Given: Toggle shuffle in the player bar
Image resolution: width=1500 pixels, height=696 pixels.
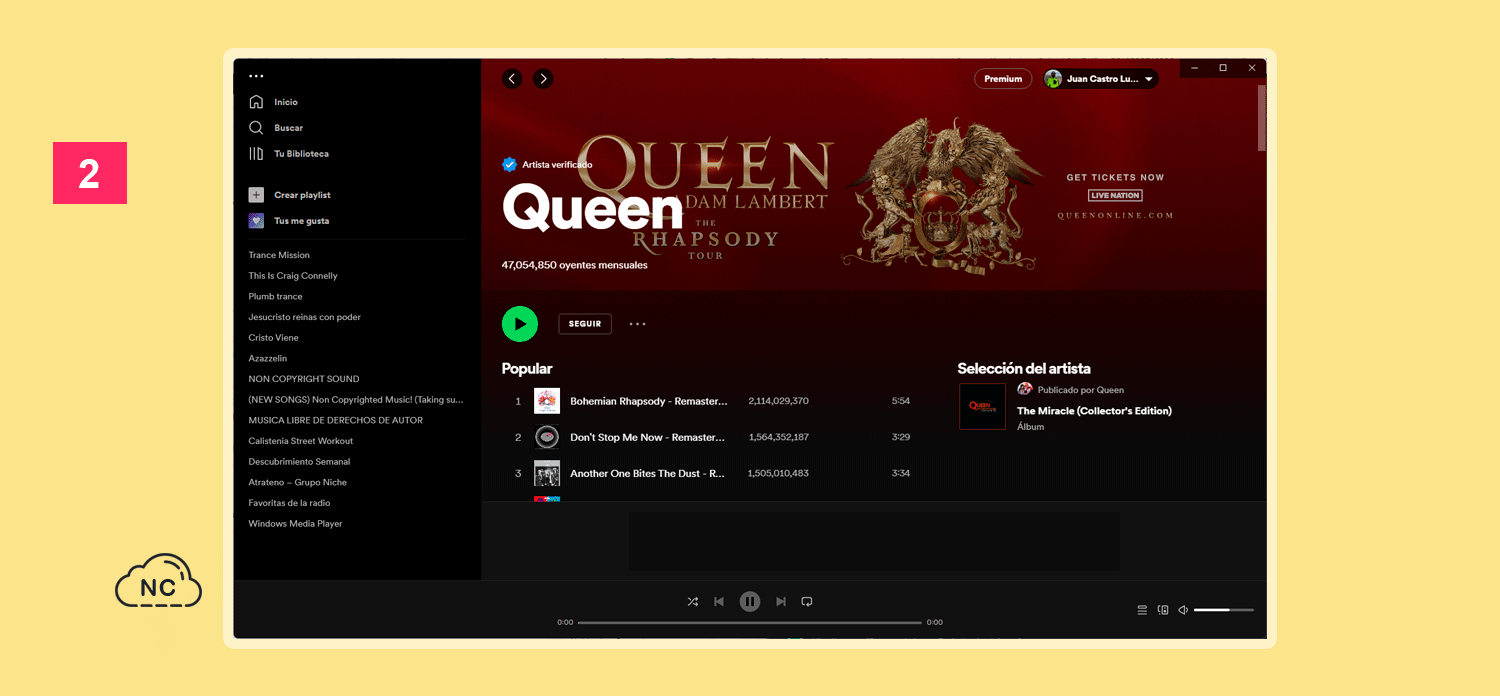Looking at the screenshot, I should (x=693, y=601).
